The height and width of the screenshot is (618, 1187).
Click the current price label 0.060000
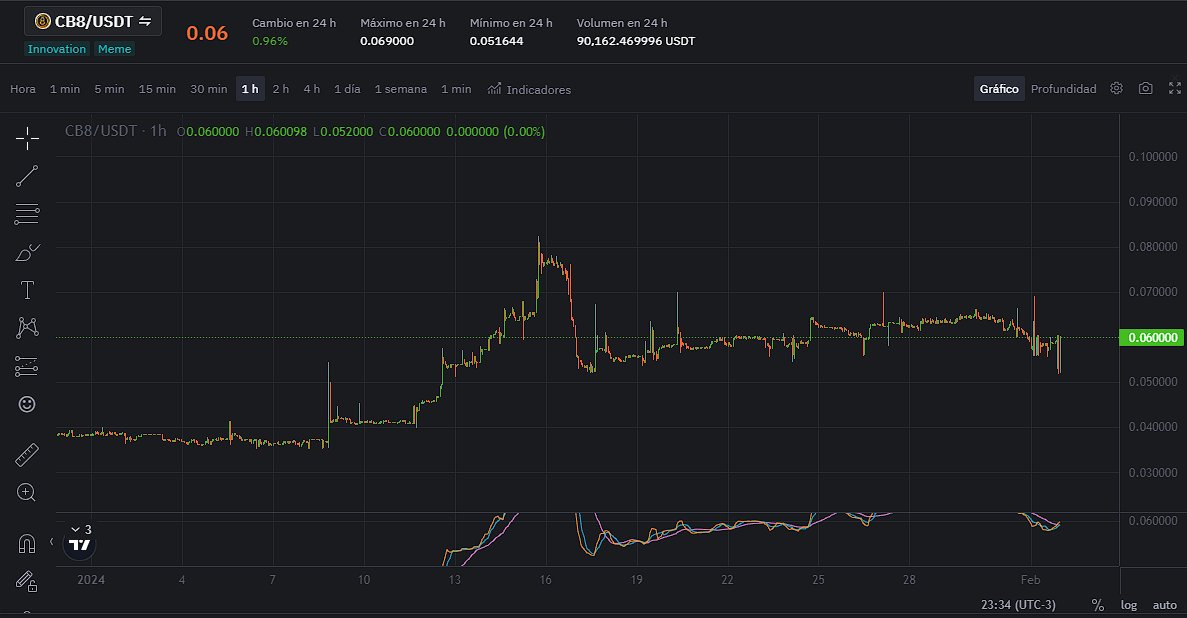click(x=1152, y=337)
